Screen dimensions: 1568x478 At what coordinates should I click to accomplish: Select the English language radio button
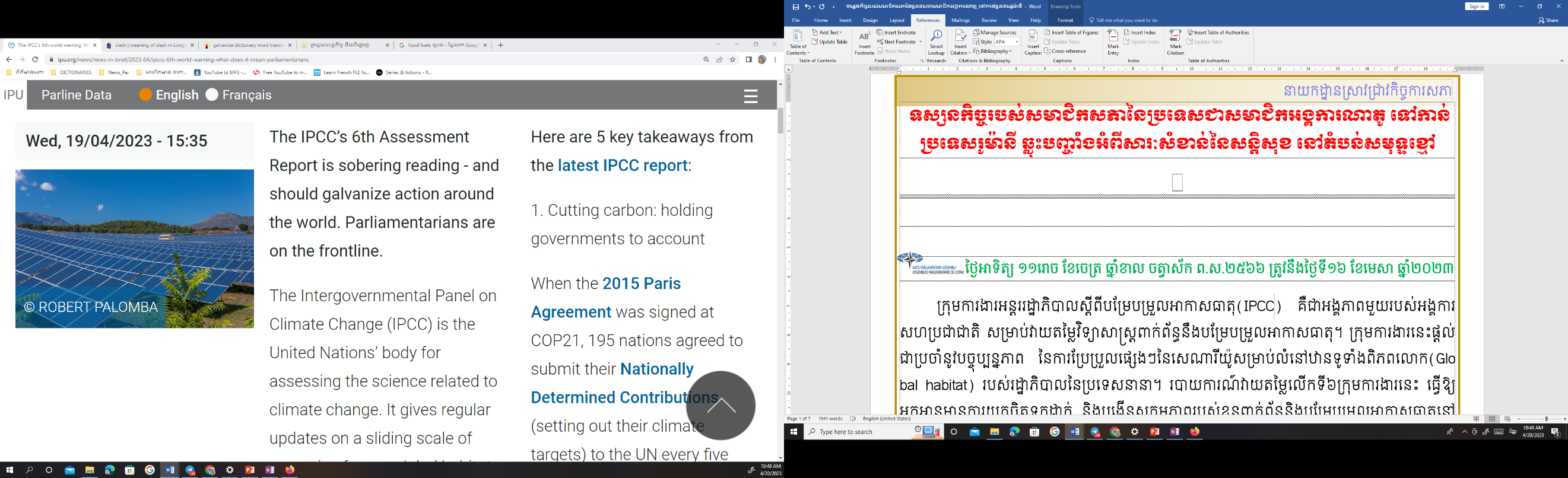145,95
